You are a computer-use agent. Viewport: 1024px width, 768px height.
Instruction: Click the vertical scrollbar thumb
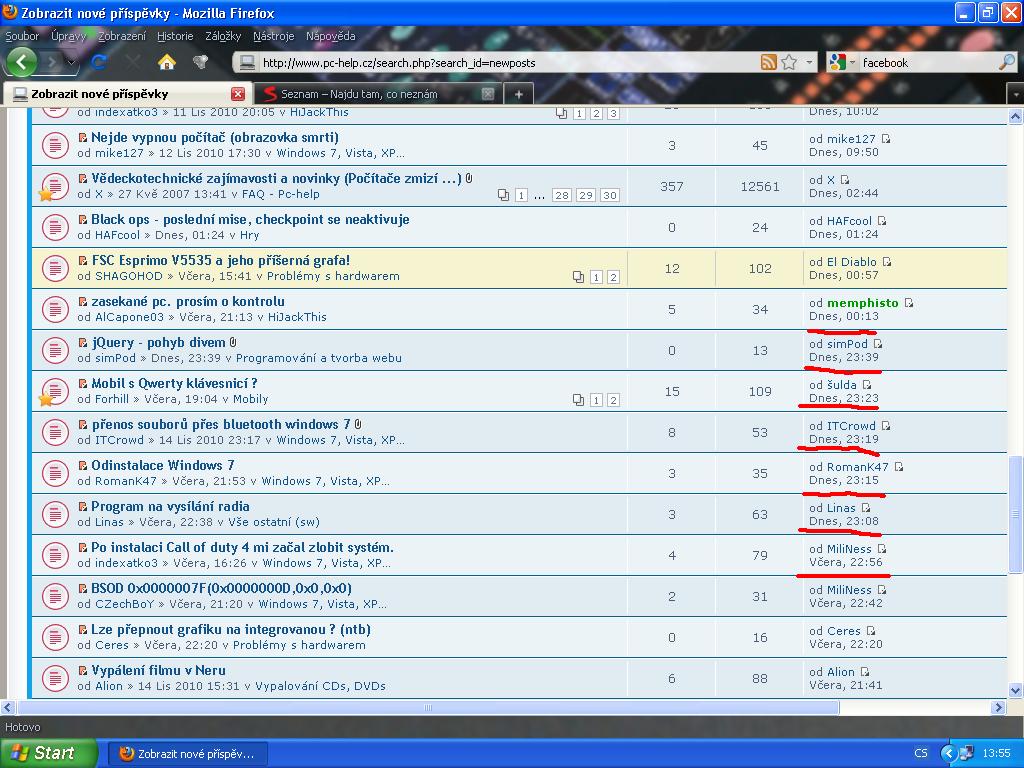pos(1015,515)
